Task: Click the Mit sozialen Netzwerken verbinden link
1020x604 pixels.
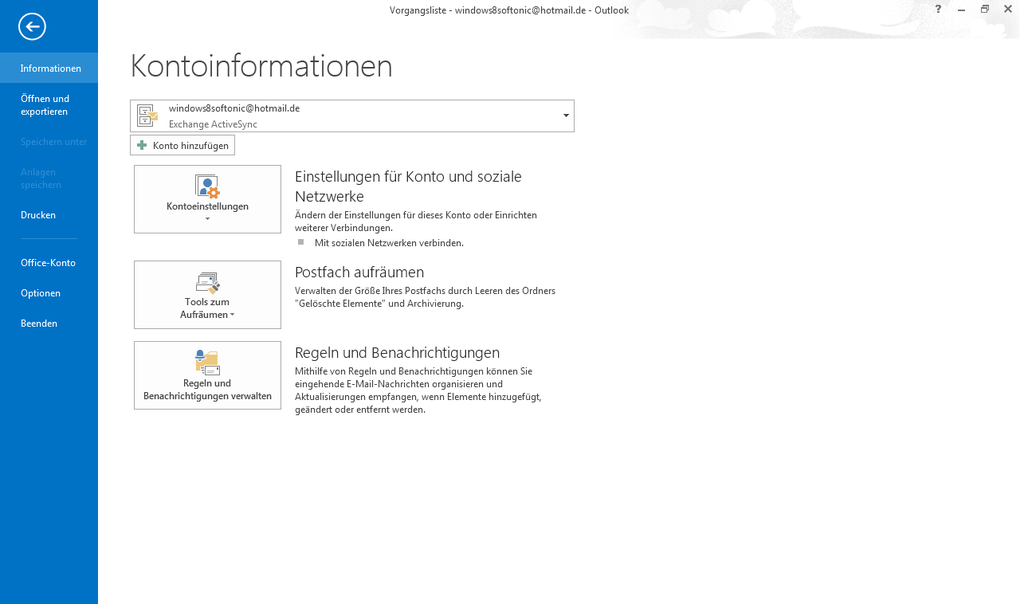Action: tap(389, 243)
